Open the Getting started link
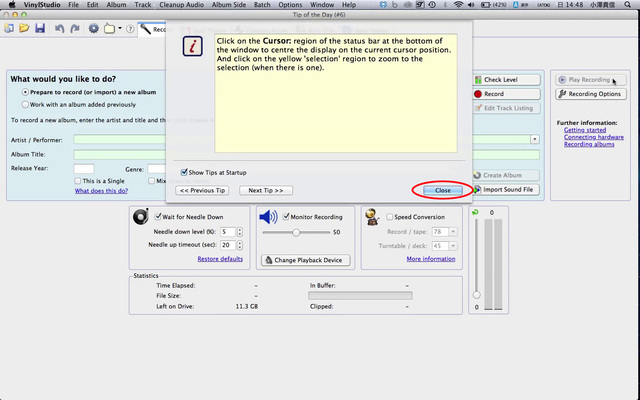640x400 pixels. point(584,130)
